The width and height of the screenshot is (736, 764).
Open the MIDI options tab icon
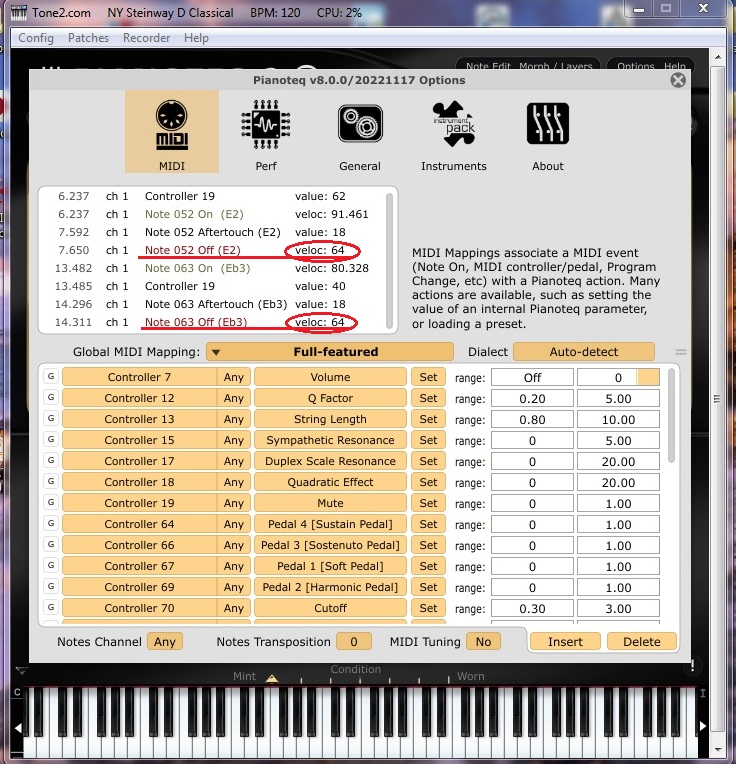(171, 131)
